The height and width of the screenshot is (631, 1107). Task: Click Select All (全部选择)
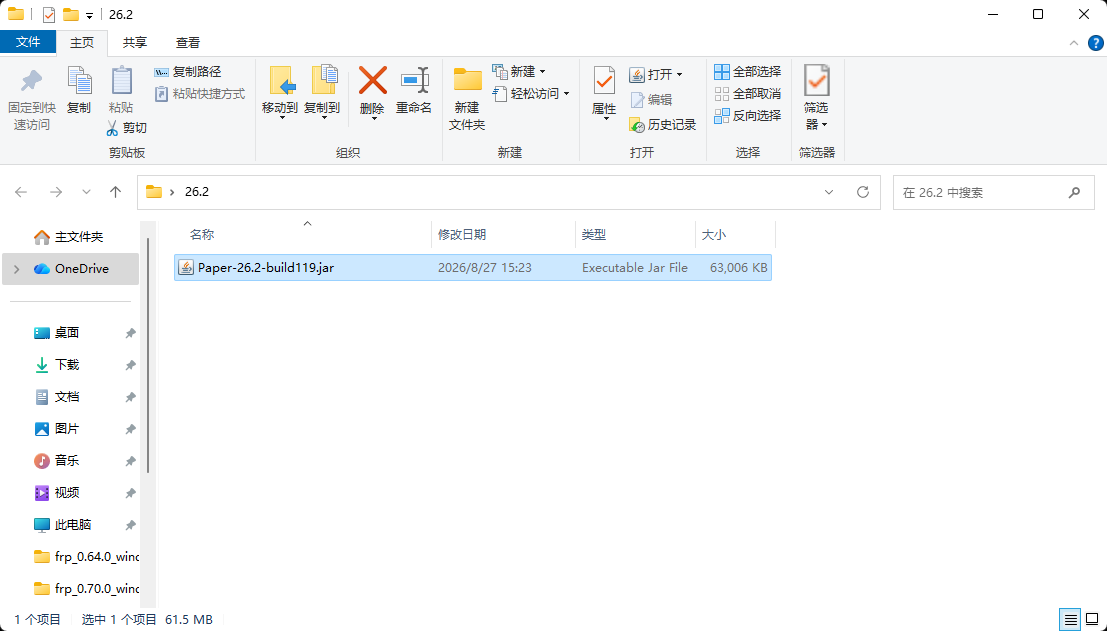(x=748, y=72)
